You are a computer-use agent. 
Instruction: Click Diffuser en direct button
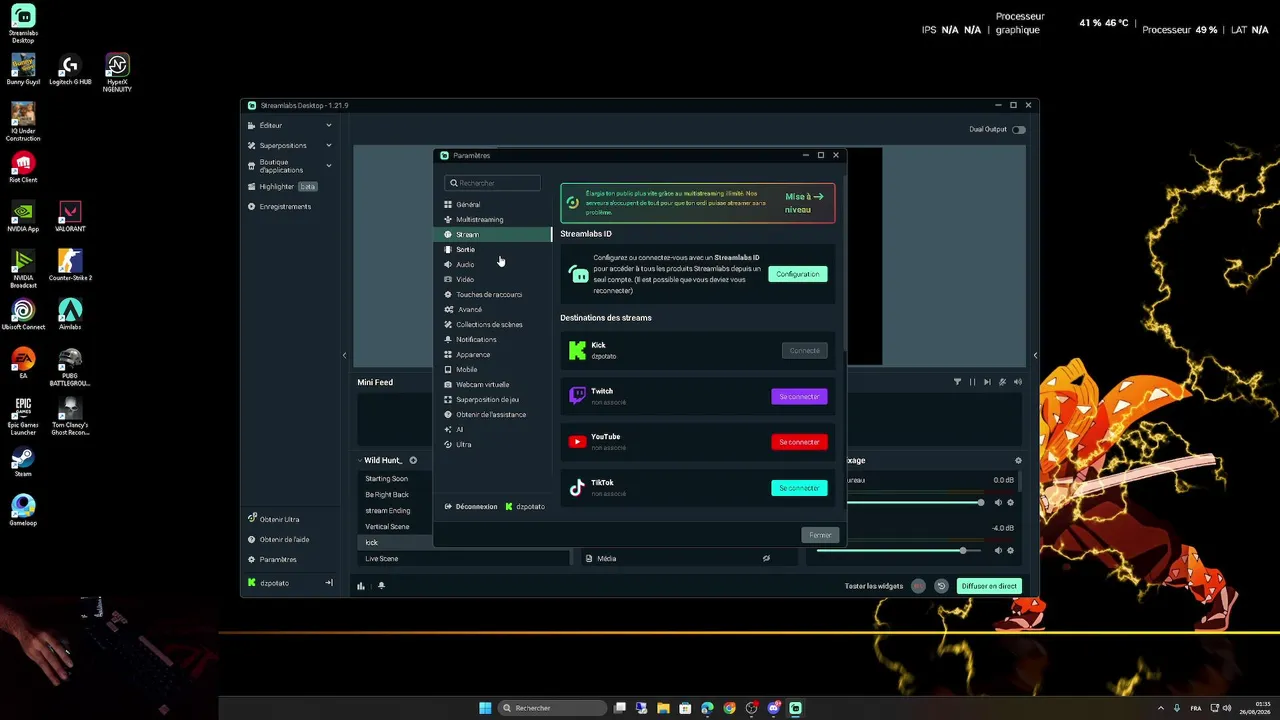click(989, 586)
